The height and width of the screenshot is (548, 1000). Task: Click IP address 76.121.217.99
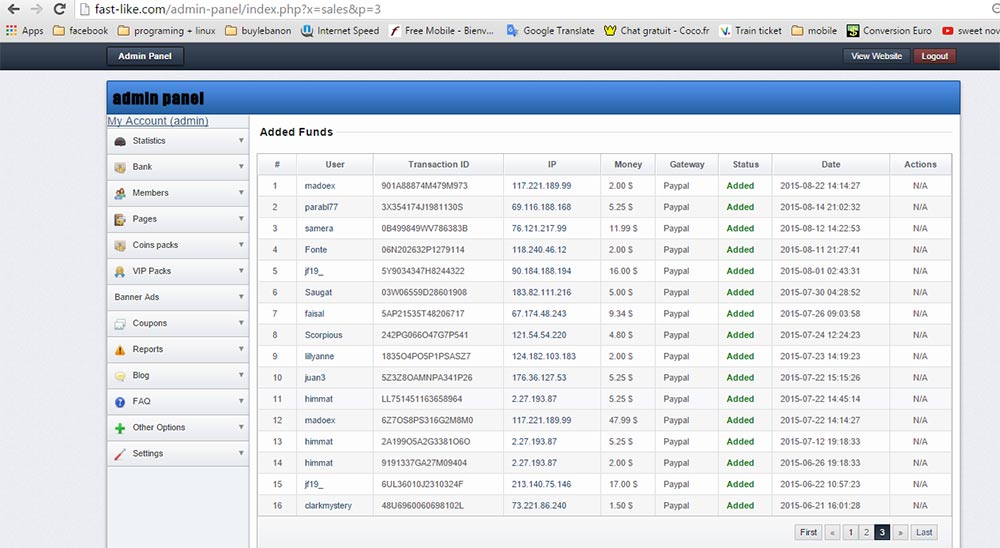point(539,228)
